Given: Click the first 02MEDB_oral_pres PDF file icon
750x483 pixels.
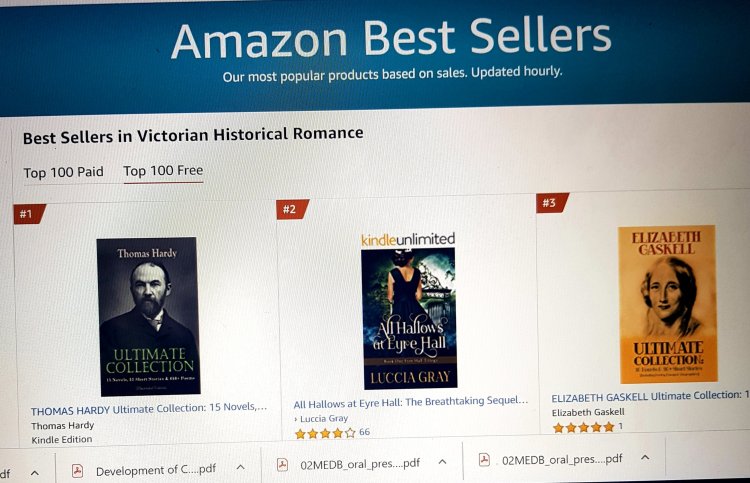Looking at the screenshot, I should click(x=282, y=464).
